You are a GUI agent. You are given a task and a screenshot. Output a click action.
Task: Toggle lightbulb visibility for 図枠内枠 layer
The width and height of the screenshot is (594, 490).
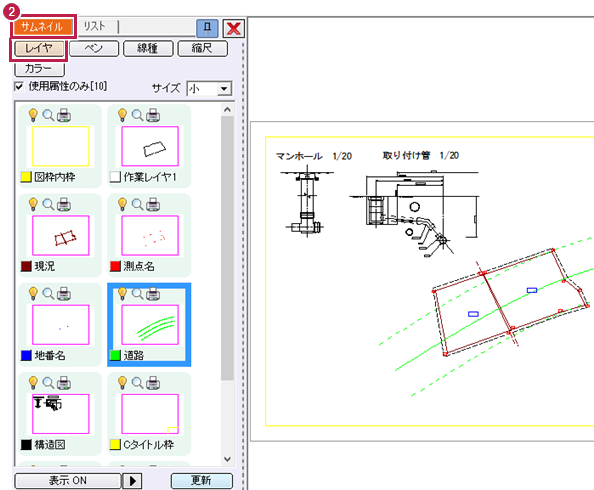click(x=33, y=115)
